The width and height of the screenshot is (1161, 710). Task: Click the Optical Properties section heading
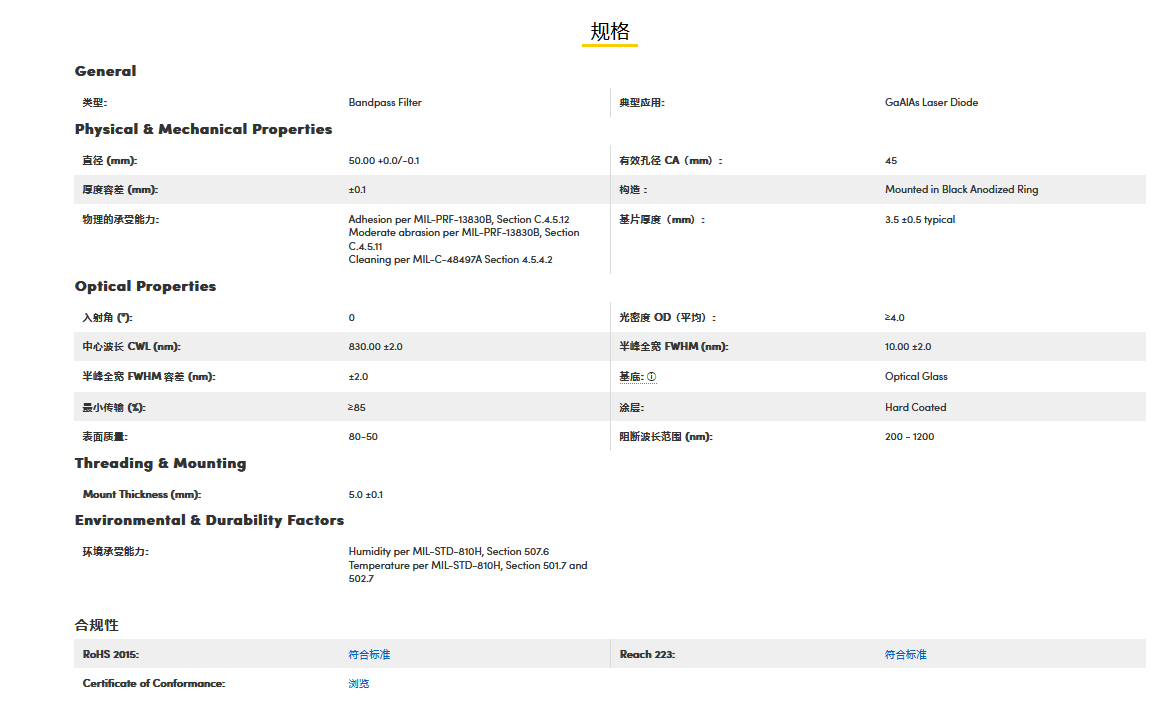[x=145, y=286]
